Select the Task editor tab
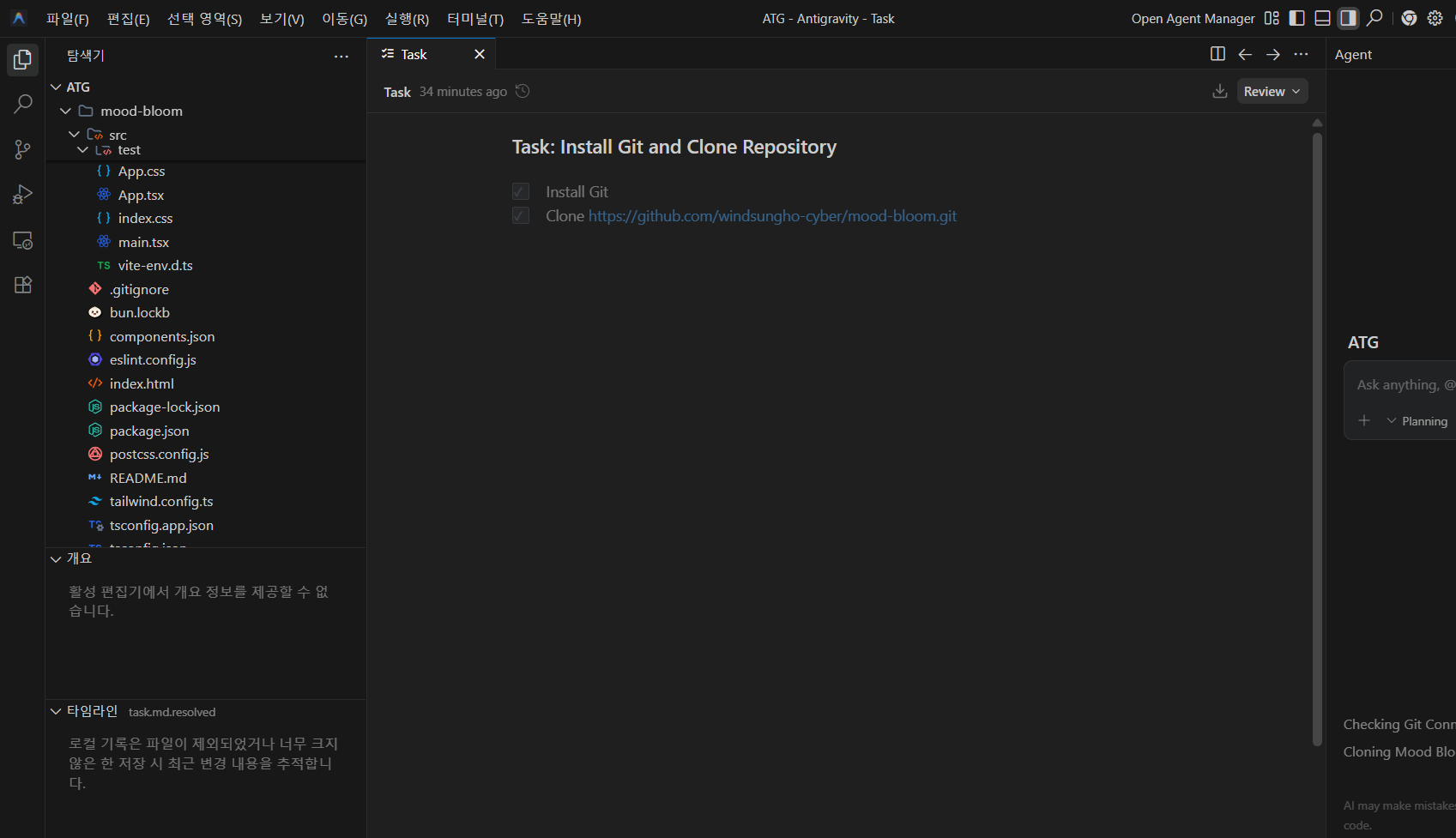This screenshot has width=1456, height=838. coord(414,54)
